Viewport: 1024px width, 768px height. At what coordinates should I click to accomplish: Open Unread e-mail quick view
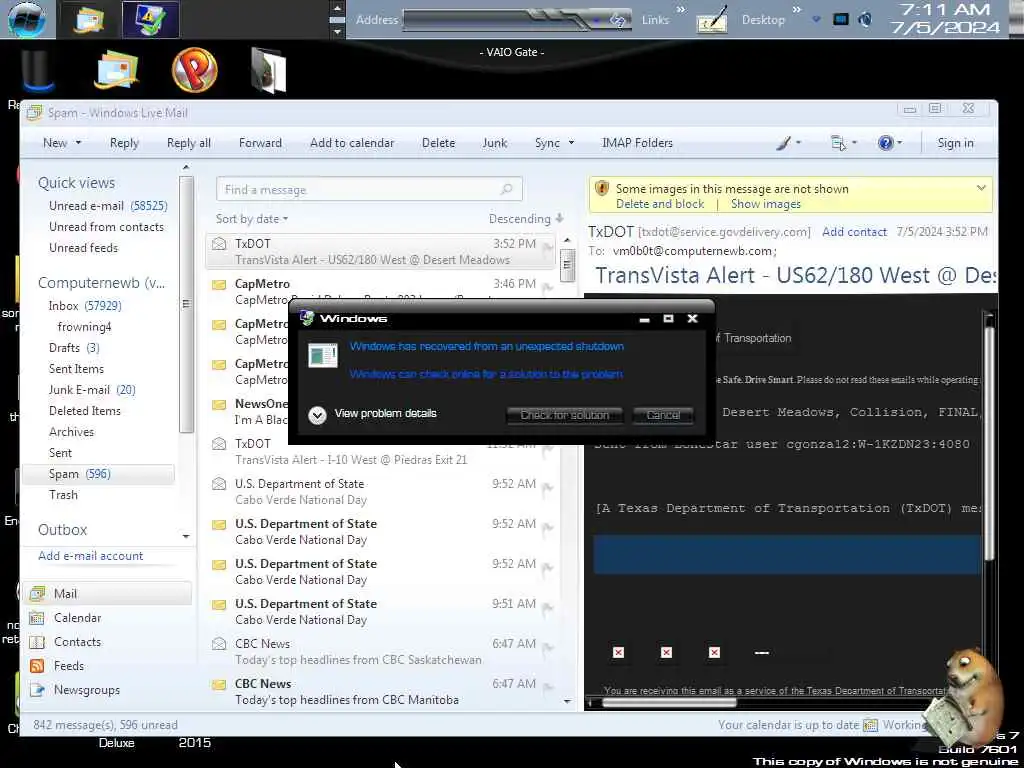[108, 206]
